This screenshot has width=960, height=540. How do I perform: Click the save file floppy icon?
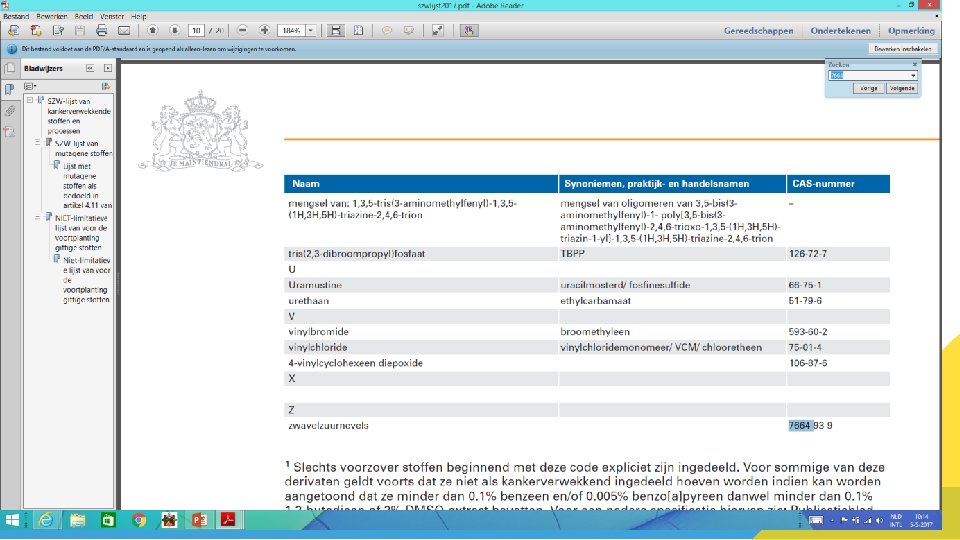80,31
